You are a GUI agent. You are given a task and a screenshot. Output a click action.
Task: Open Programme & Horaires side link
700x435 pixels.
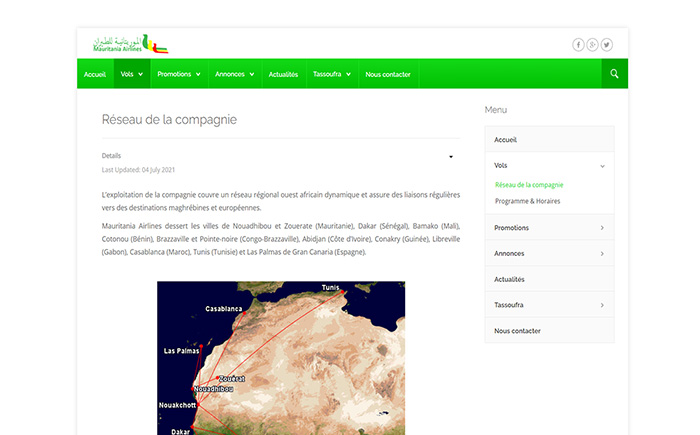coord(527,201)
